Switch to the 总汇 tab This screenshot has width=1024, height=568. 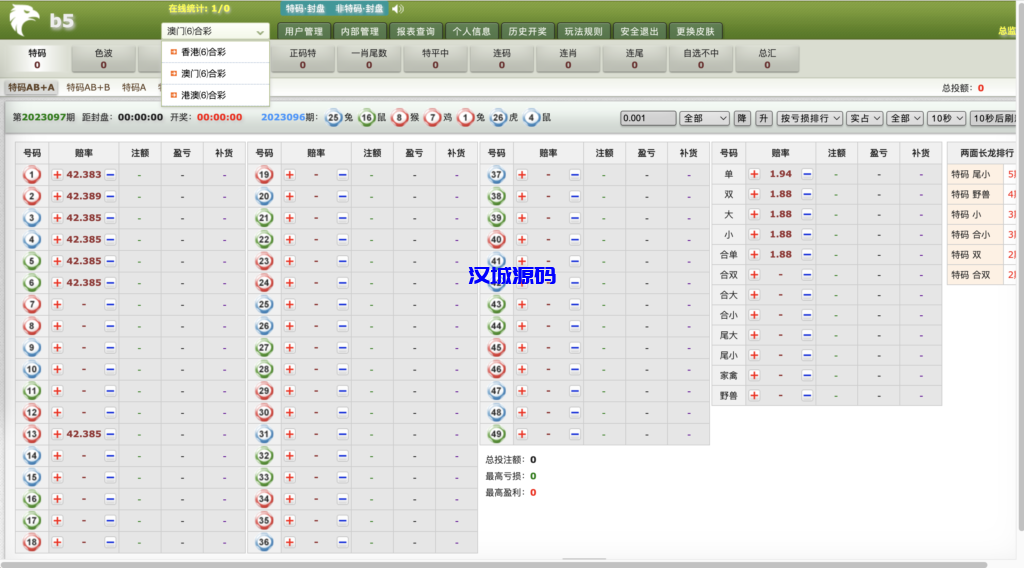point(767,59)
